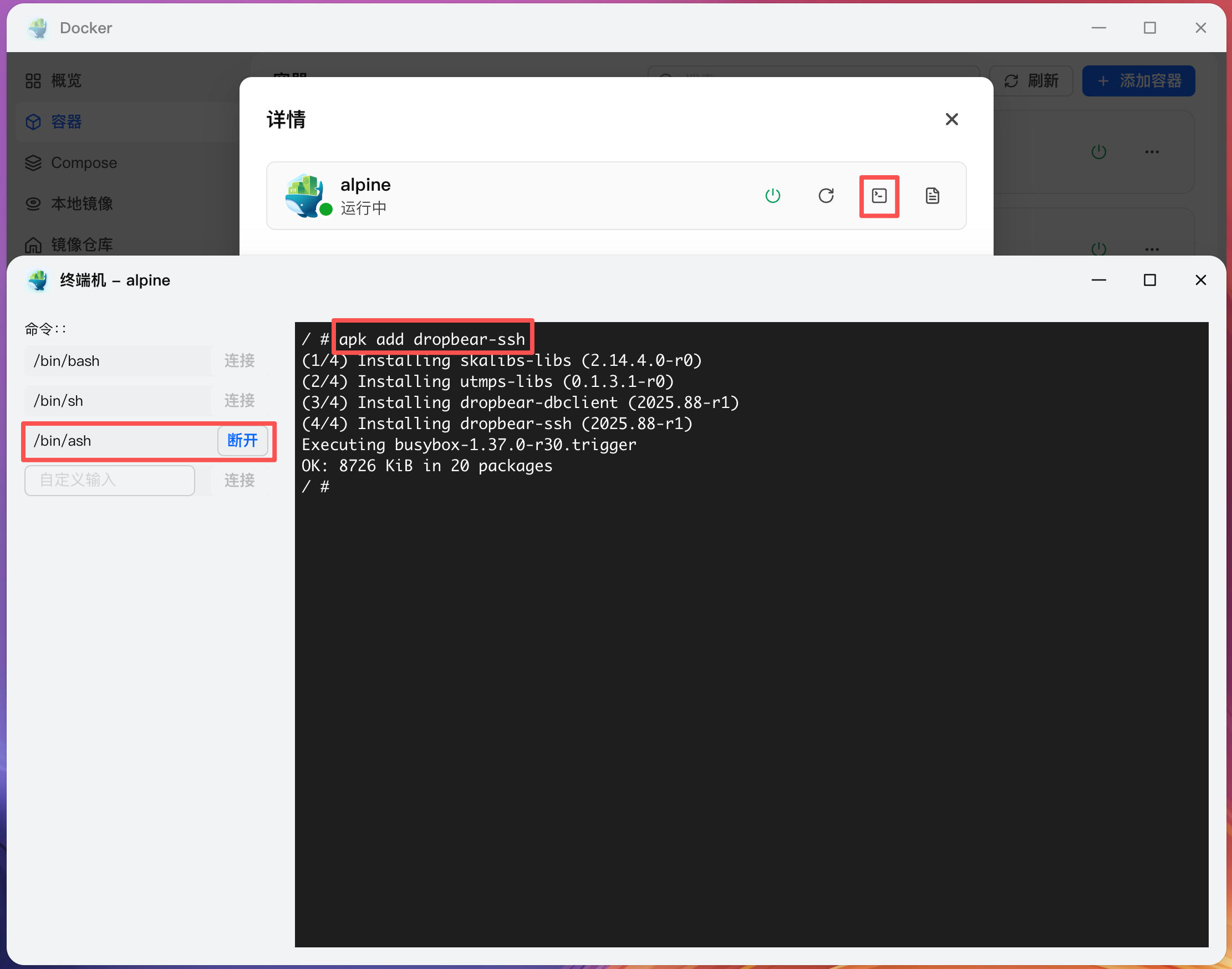This screenshot has height=969, width=1232.
Task: Open the Compose section
Action: pyautogui.click(x=84, y=162)
